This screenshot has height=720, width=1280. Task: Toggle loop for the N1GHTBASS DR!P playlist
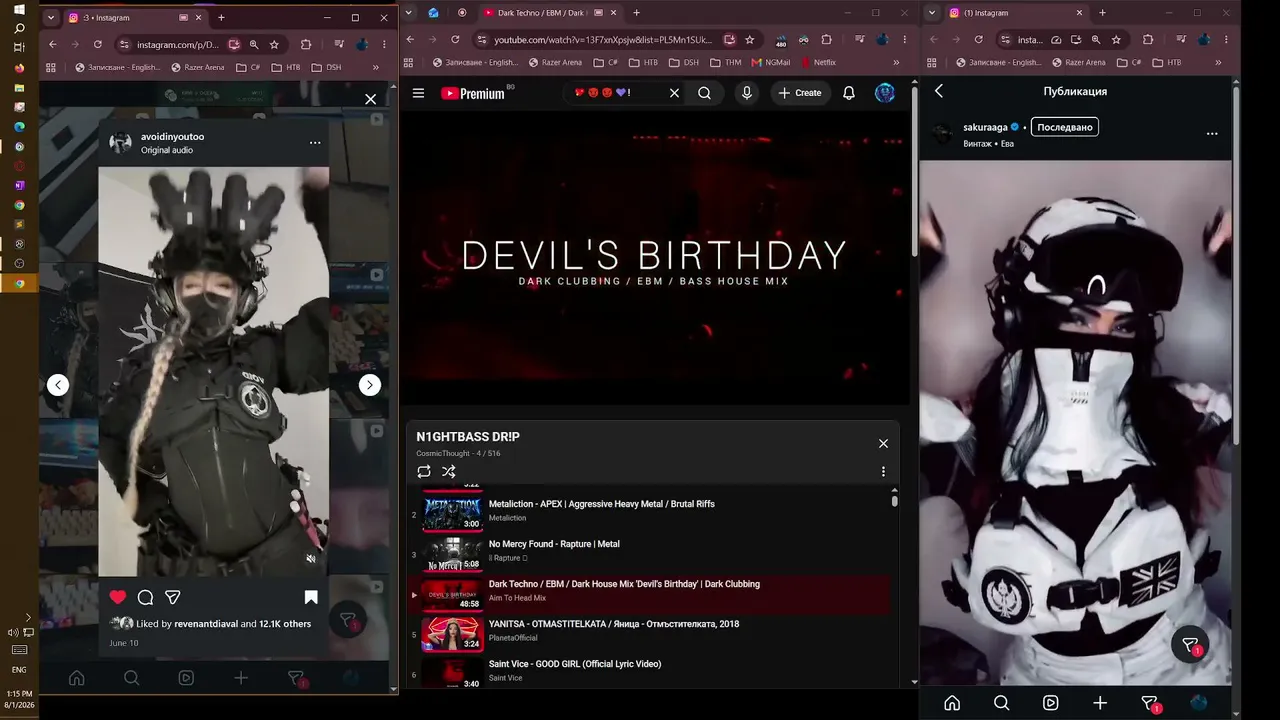coord(424,472)
